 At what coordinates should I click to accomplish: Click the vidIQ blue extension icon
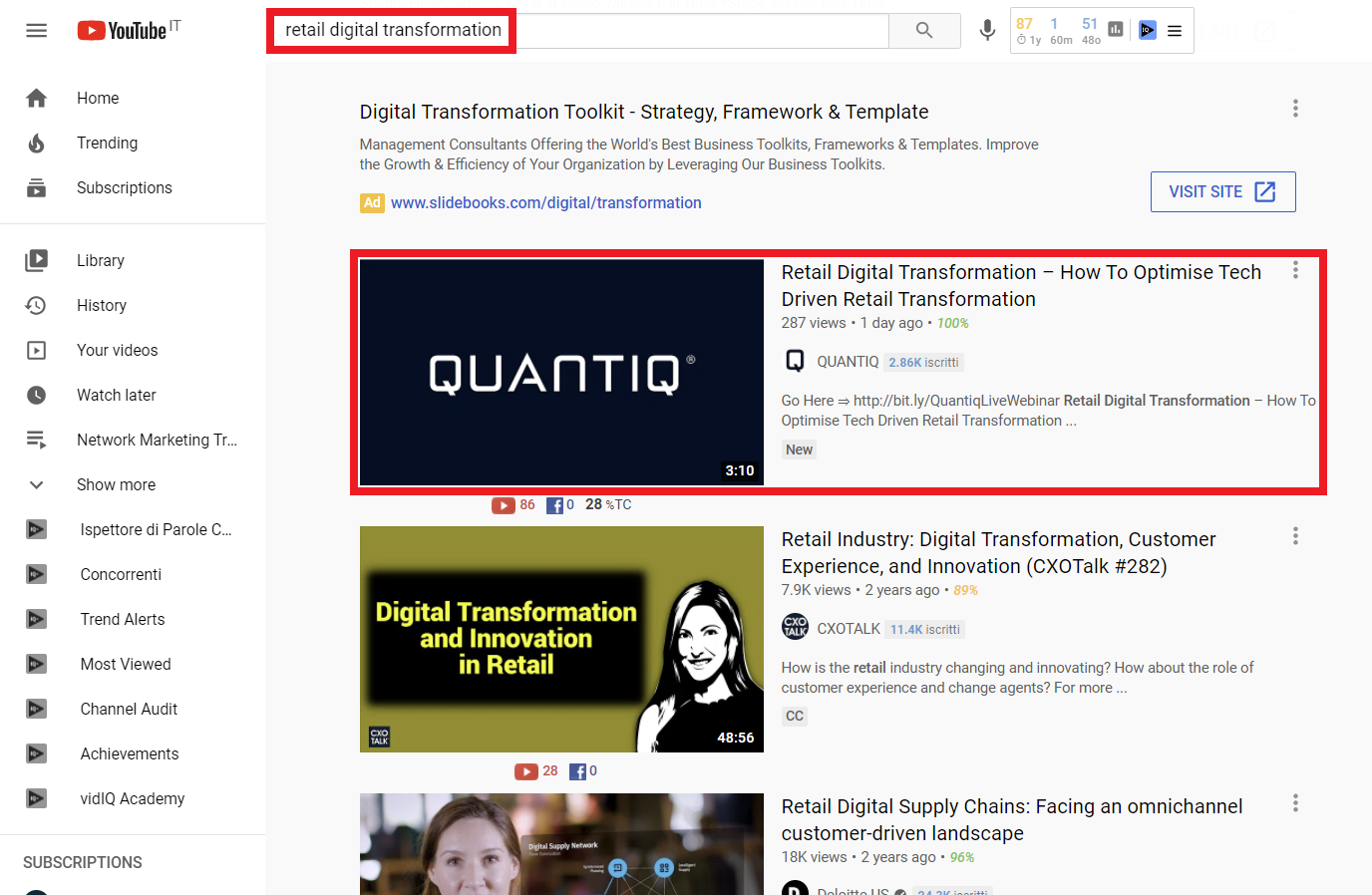click(x=1148, y=30)
